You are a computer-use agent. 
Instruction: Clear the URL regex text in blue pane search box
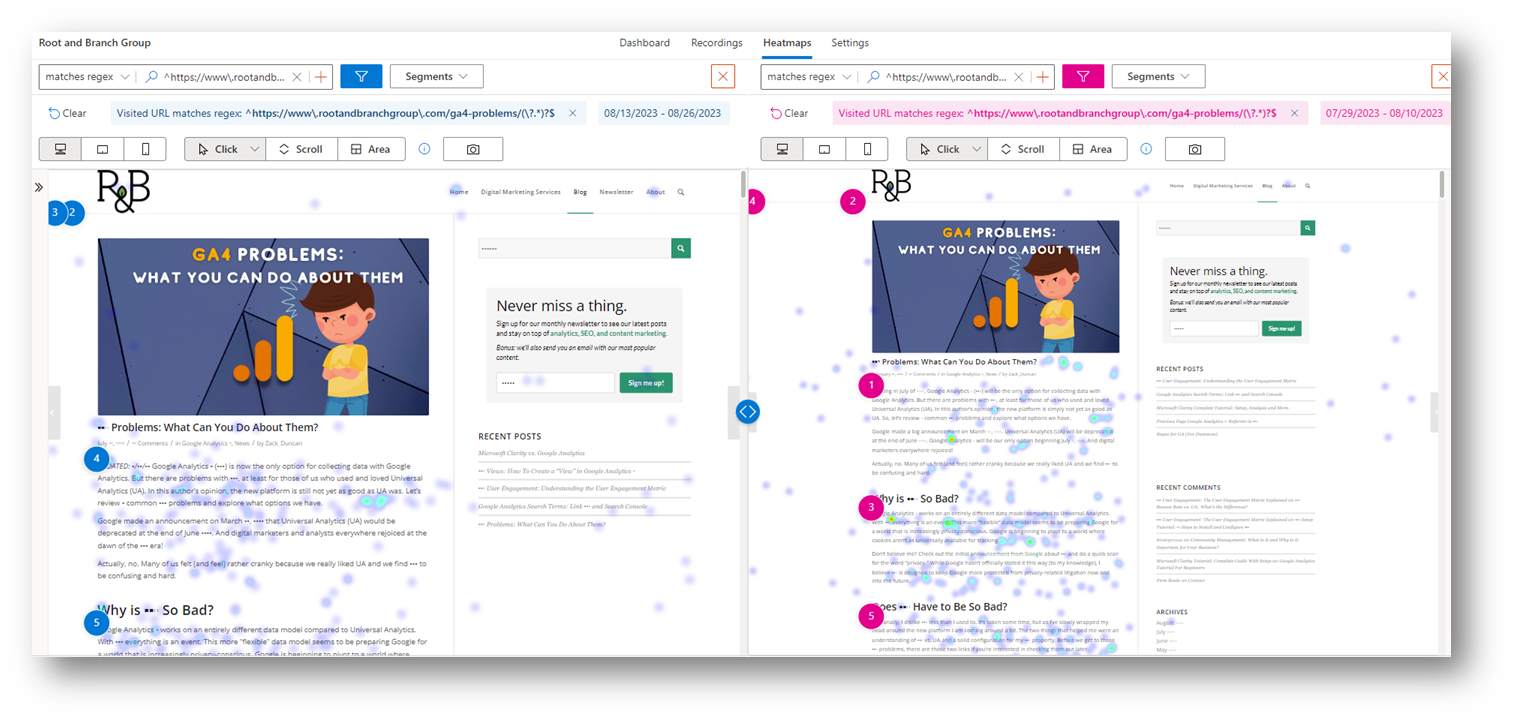[x=297, y=76]
